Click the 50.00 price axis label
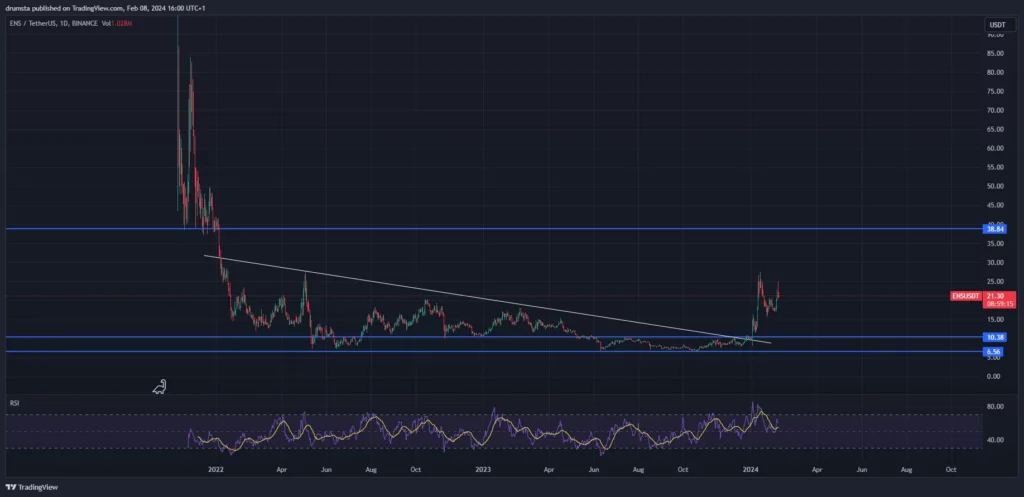Screen dimensions: 1024x497 995,186
